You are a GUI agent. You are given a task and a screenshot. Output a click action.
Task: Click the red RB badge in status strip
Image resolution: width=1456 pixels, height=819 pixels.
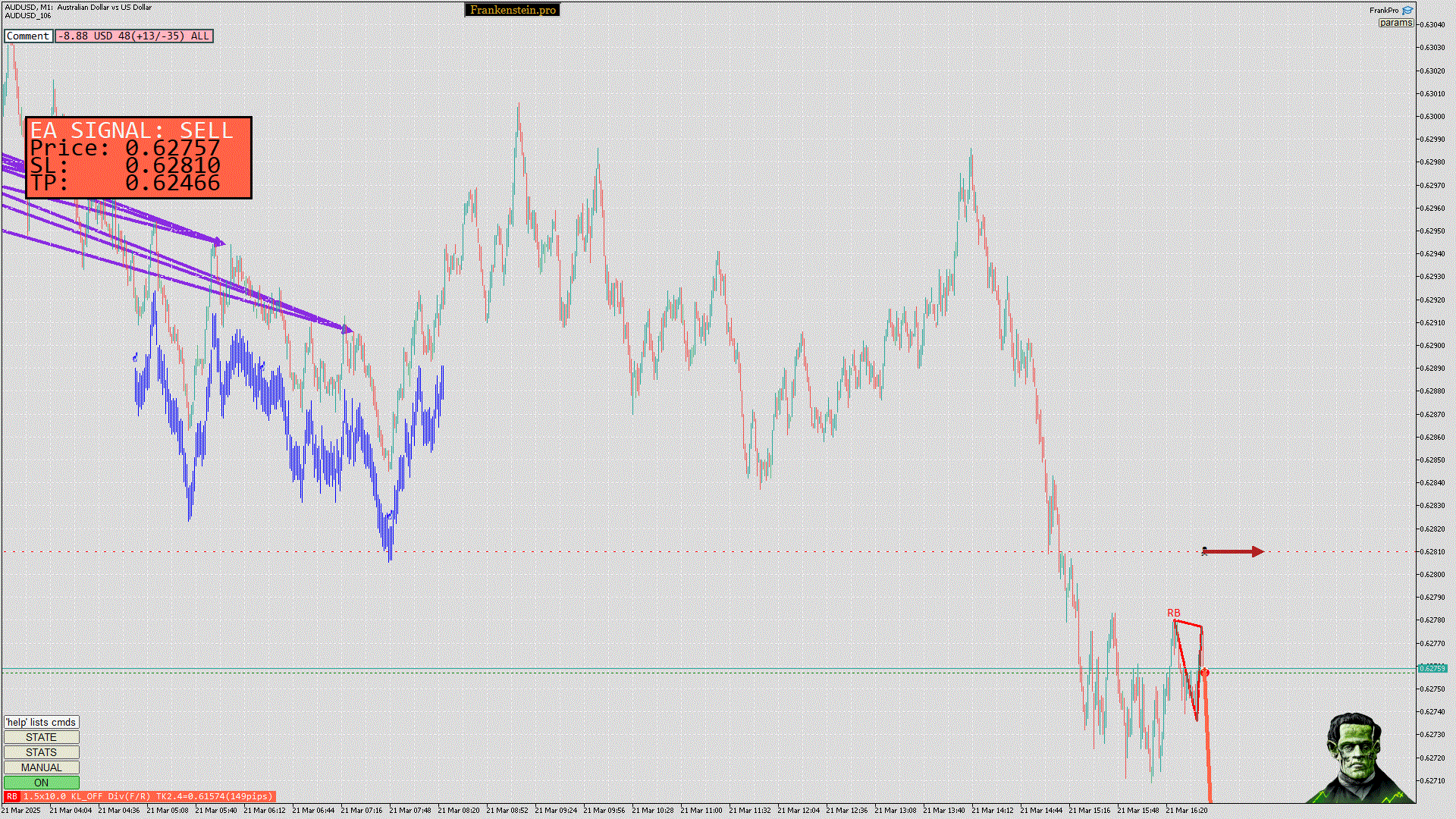coord(11,796)
